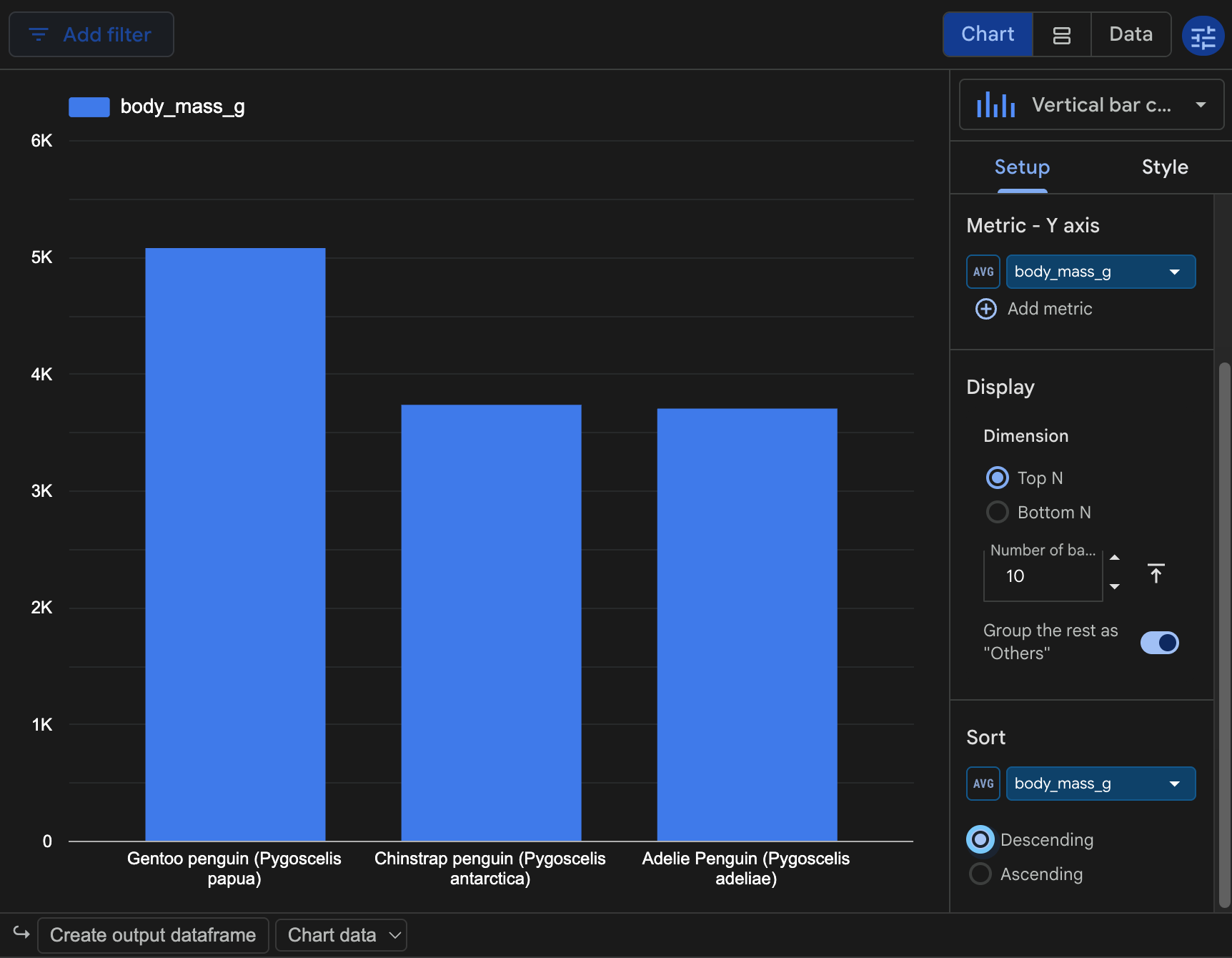Decrease the number of bars stepper

(x=1115, y=587)
